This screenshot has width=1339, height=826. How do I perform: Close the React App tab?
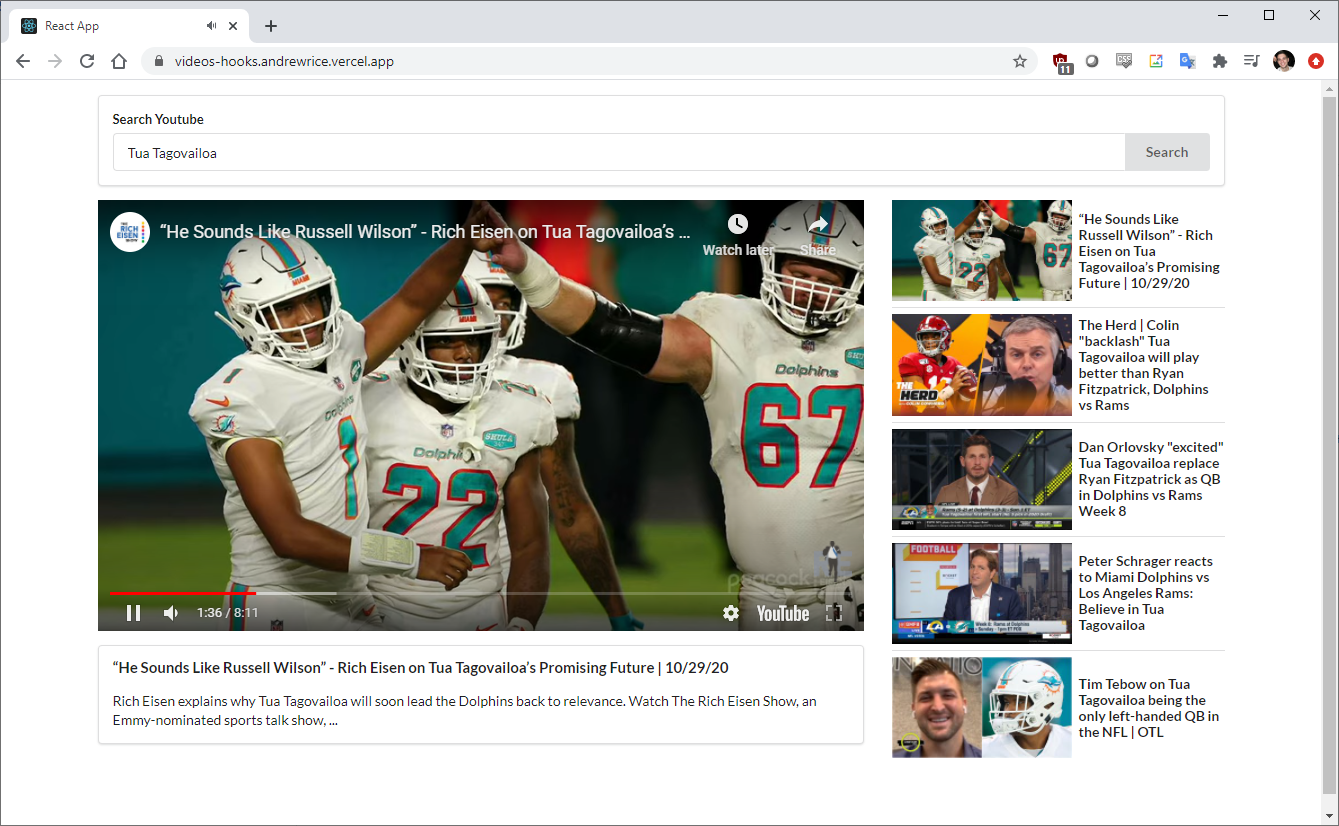tap(233, 26)
